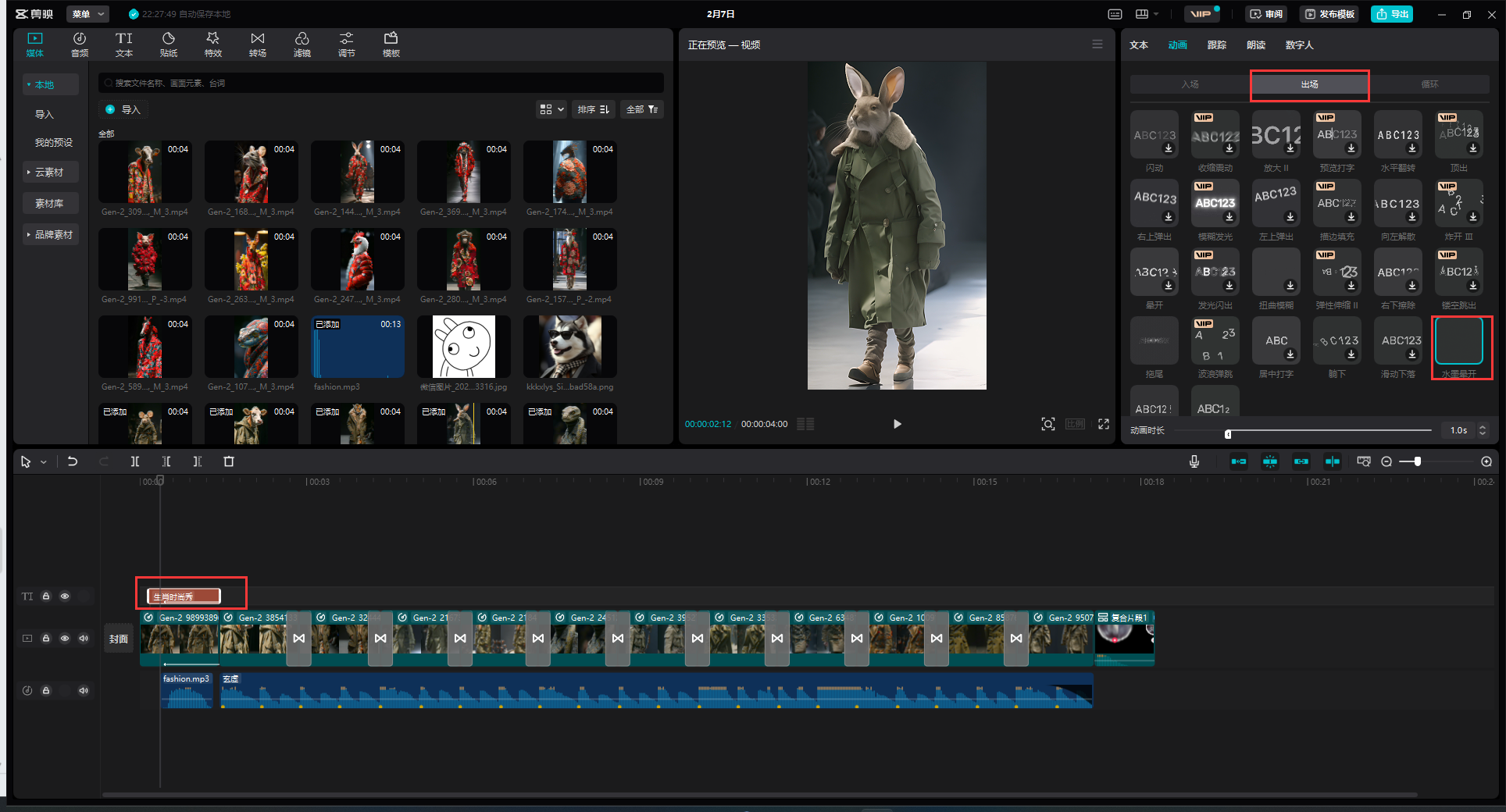The width and height of the screenshot is (1506, 812).
Task: Enter fullscreen preview with expand icon
Action: [x=1104, y=424]
